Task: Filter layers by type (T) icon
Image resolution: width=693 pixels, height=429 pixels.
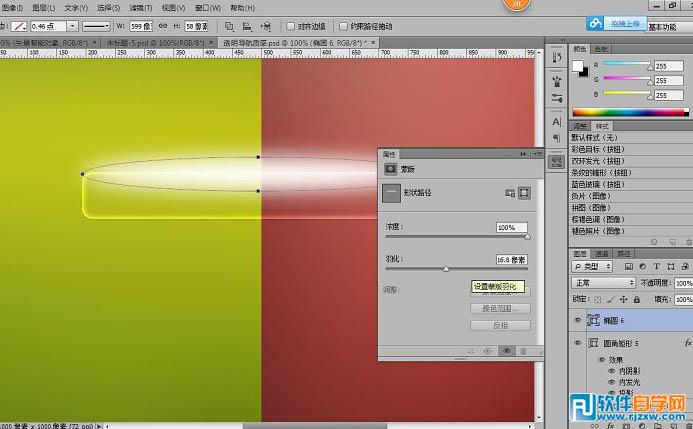Action: click(x=657, y=266)
